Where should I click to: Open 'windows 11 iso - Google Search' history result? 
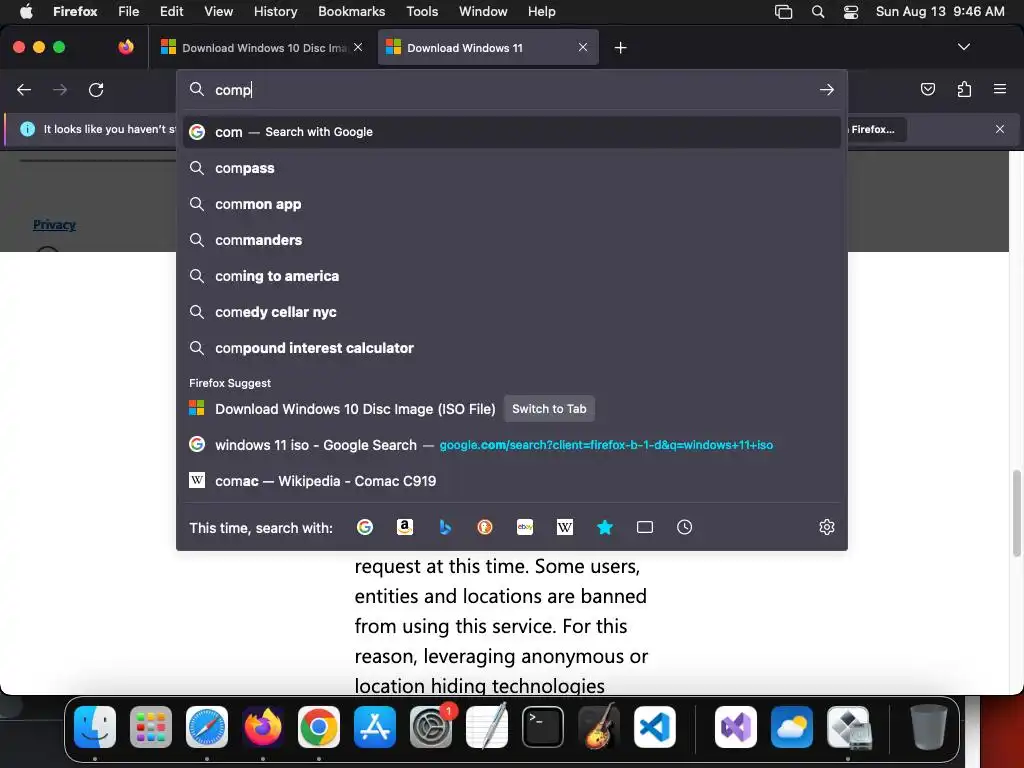tap(511, 445)
